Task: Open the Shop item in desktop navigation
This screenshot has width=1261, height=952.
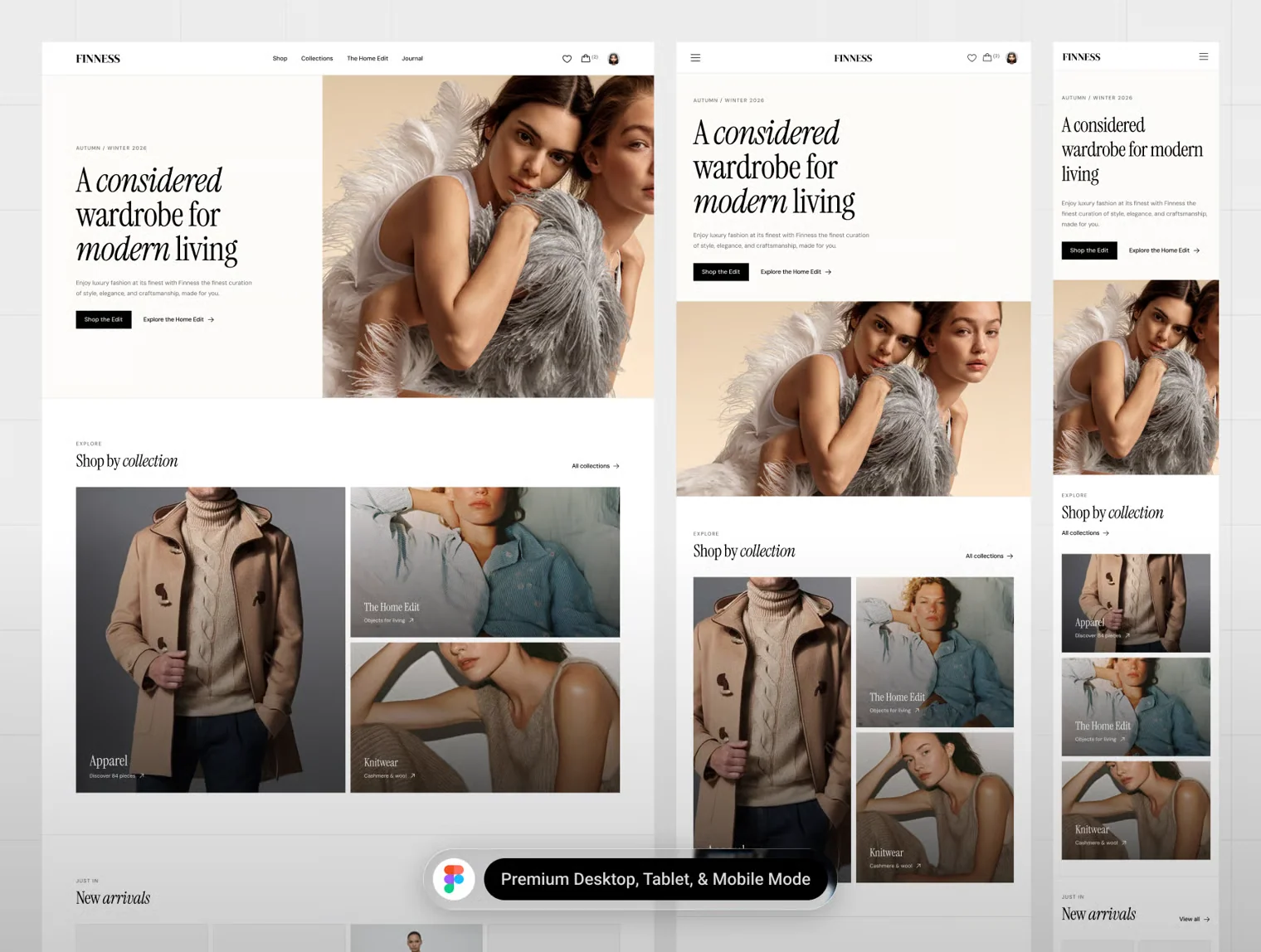Action: coord(280,59)
